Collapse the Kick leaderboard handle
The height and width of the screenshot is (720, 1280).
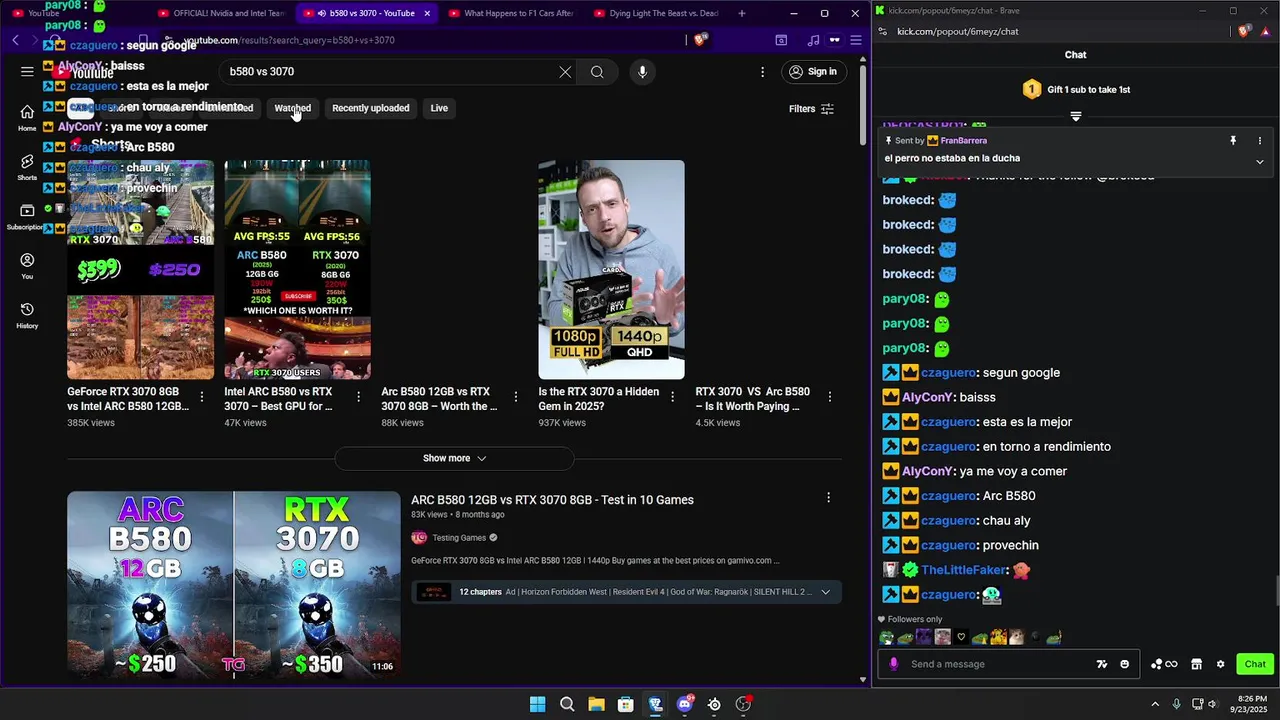[1076, 116]
